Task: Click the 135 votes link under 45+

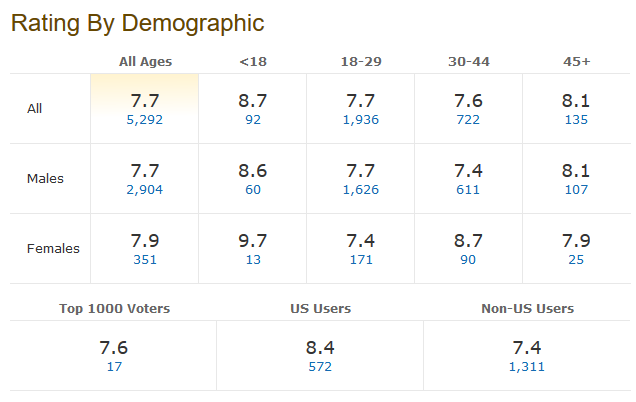Action: [x=577, y=119]
